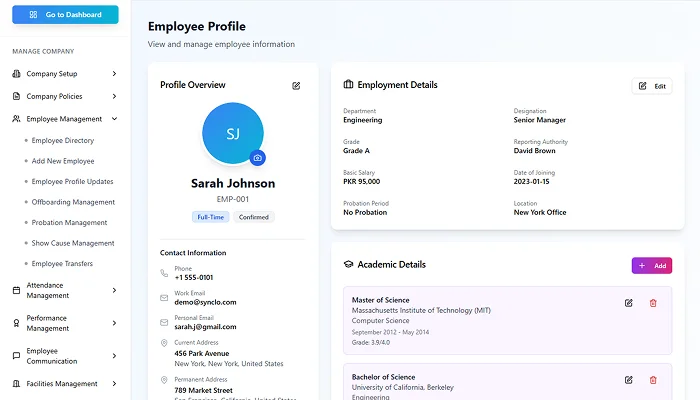Delete the Bachelor of Science record
The height and width of the screenshot is (400, 700).
click(x=653, y=380)
